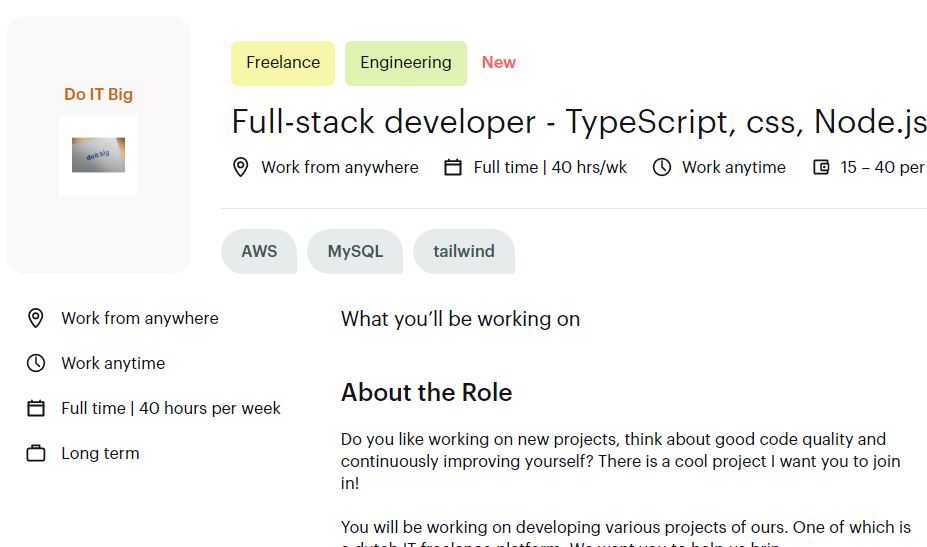Select the Freelance tag
Image resolution: width=927 pixels, height=547 pixels.
coord(283,63)
